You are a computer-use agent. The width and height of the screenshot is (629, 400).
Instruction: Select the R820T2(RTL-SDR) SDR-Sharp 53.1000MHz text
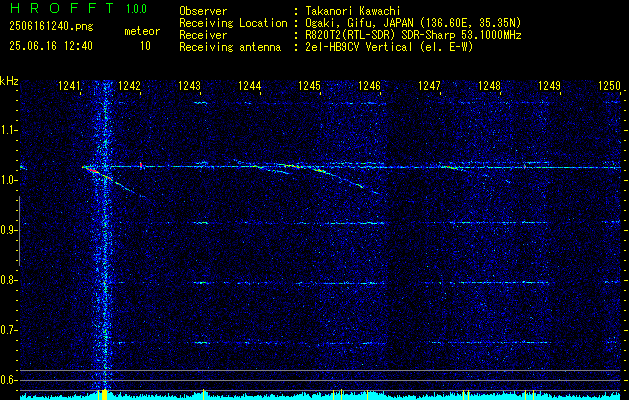click(413, 35)
